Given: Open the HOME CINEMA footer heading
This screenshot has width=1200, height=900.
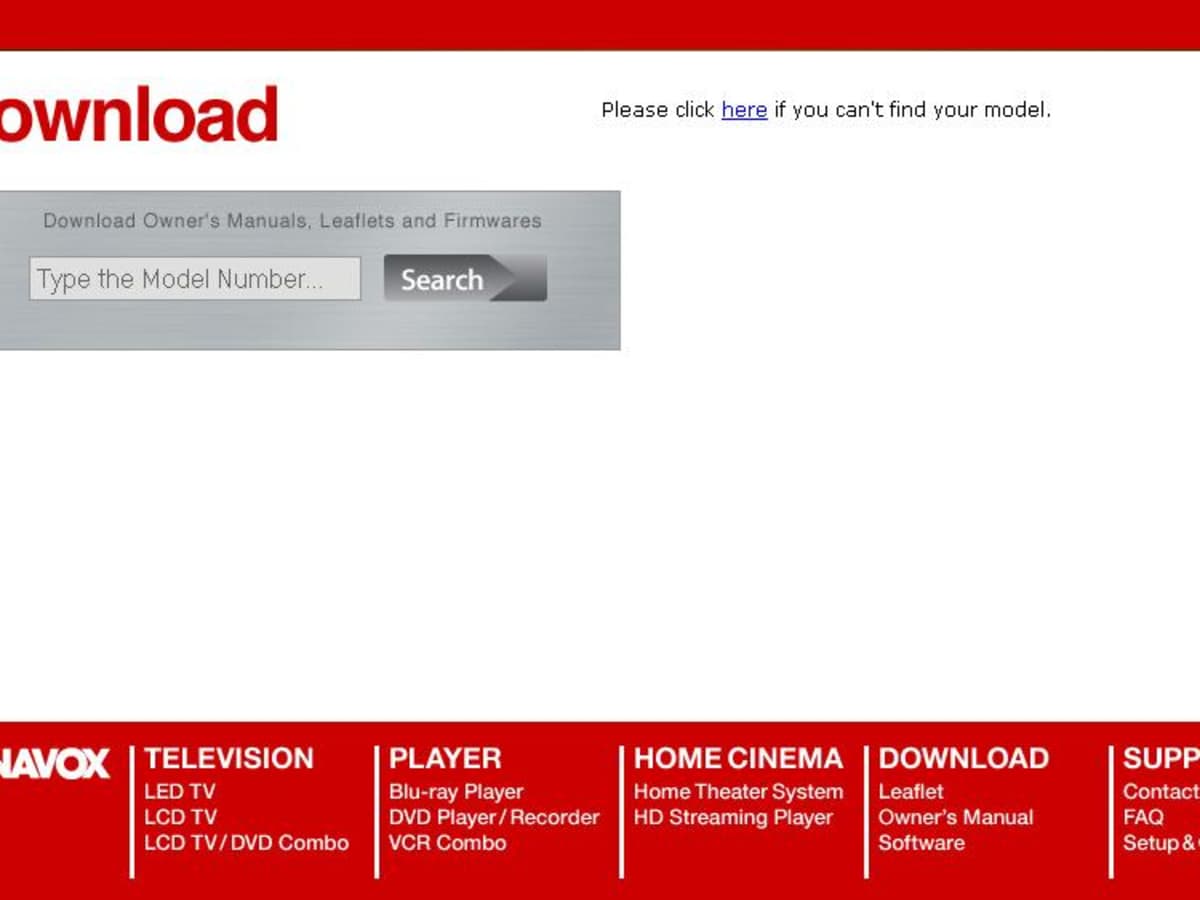Looking at the screenshot, I should [x=738, y=759].
